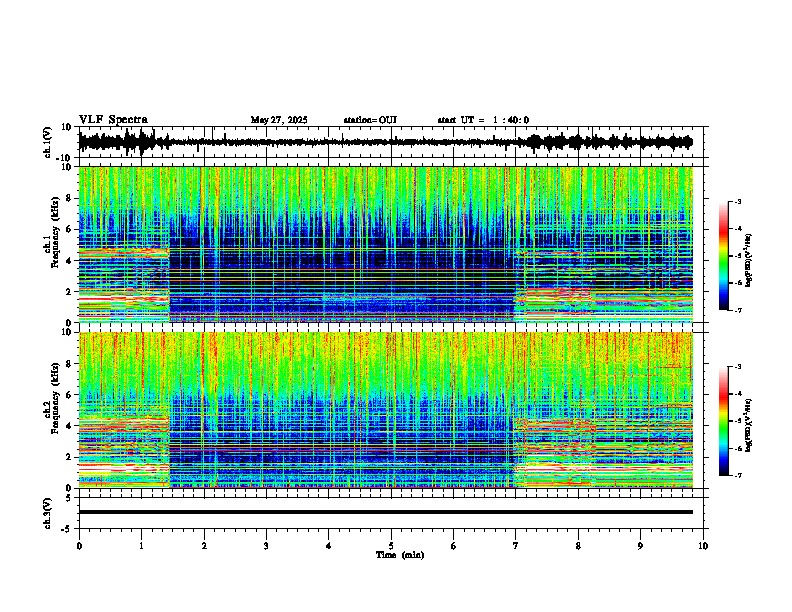Image resolution: width=792 pixels, height=612 pixels.
Task: Click the ch.2 spectrogram panel
Action: pyautogui.click(x=385, y=410)
